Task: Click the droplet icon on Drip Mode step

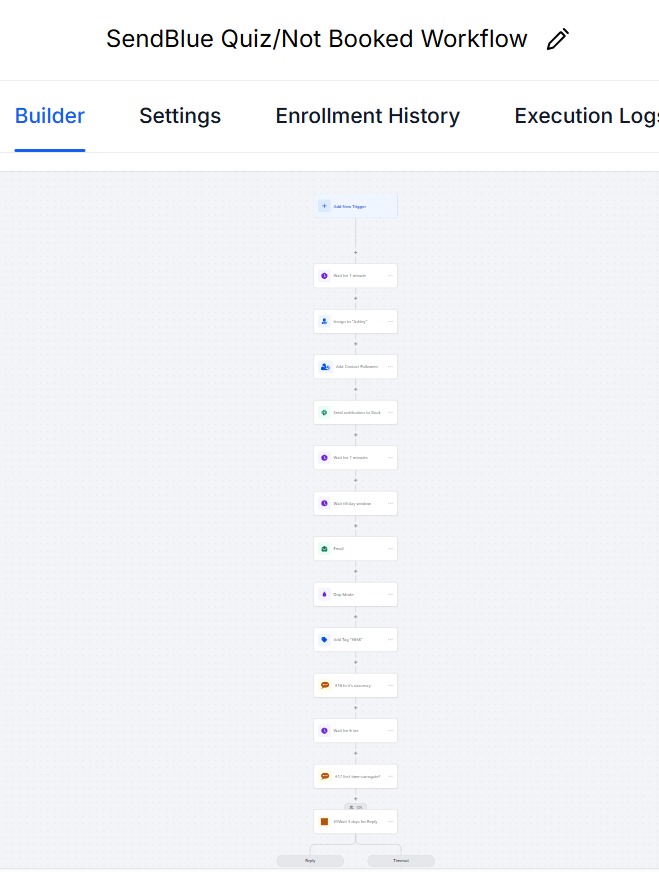Action: pyautogui.click(x=324, y=594)
